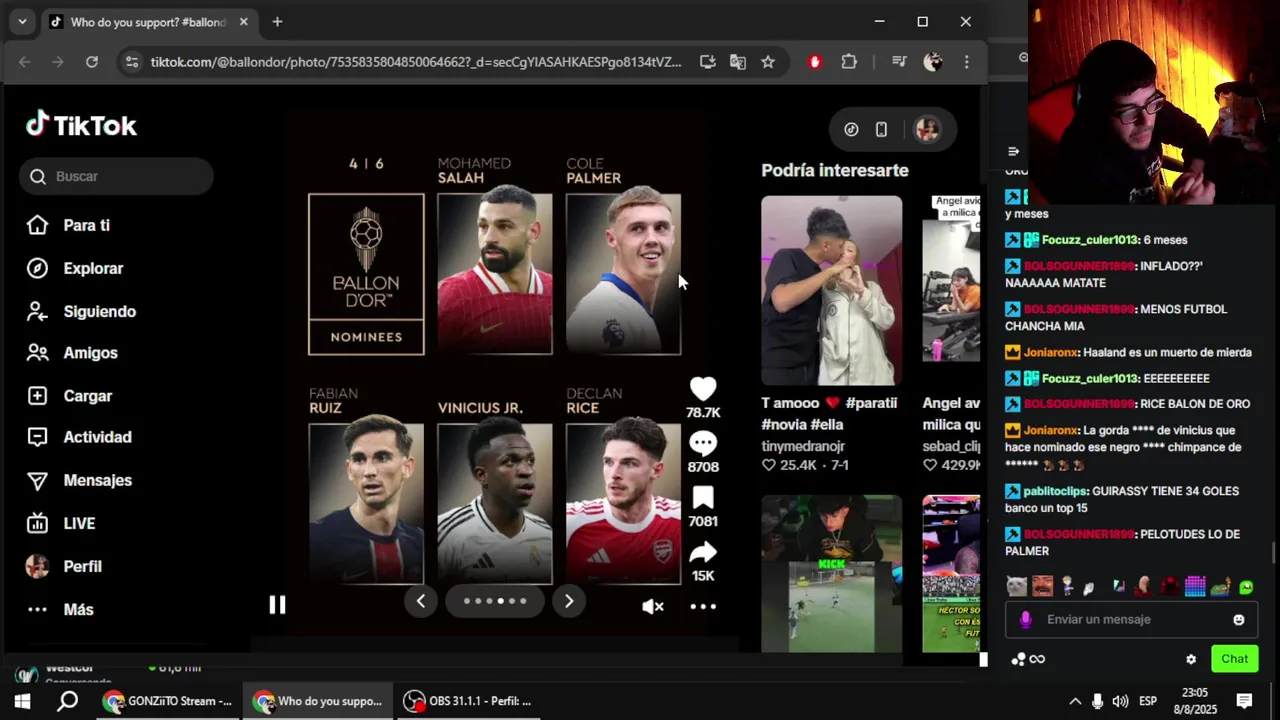
Task: Open get-app phone icon
Action: coord(881,129)
